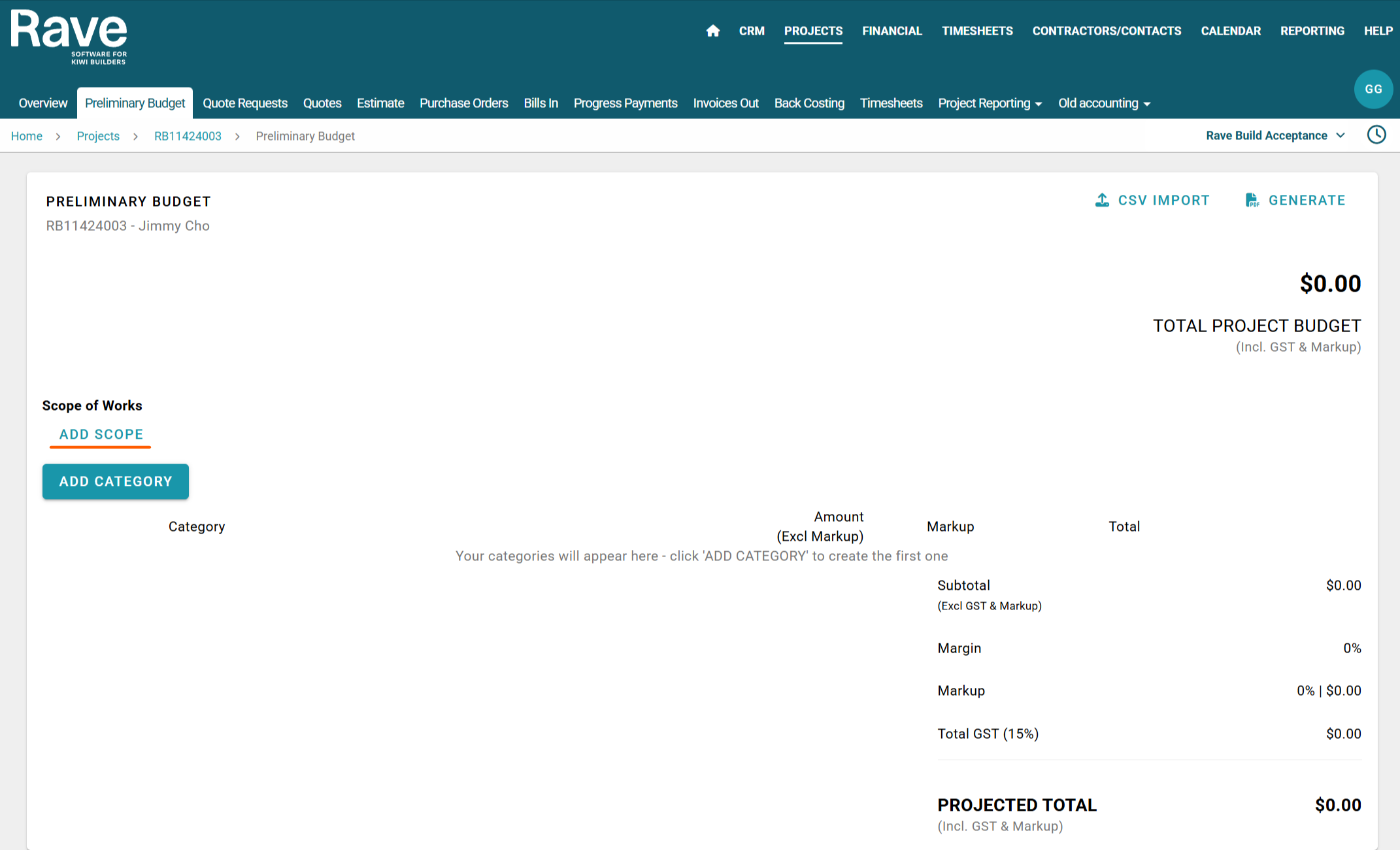The image size is (1400, 850).
Task: Navigate to Projects via the breadcrumb
Action: click(98, 136)
